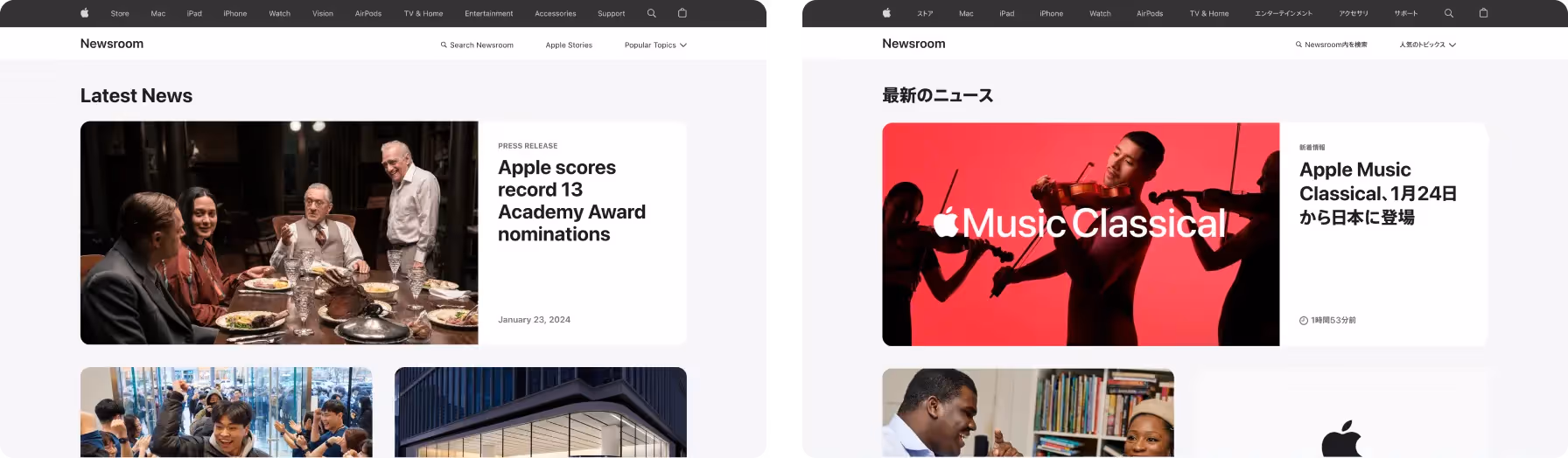Open the search icon in the English nav bar
1568x458 pixels.
651,13
